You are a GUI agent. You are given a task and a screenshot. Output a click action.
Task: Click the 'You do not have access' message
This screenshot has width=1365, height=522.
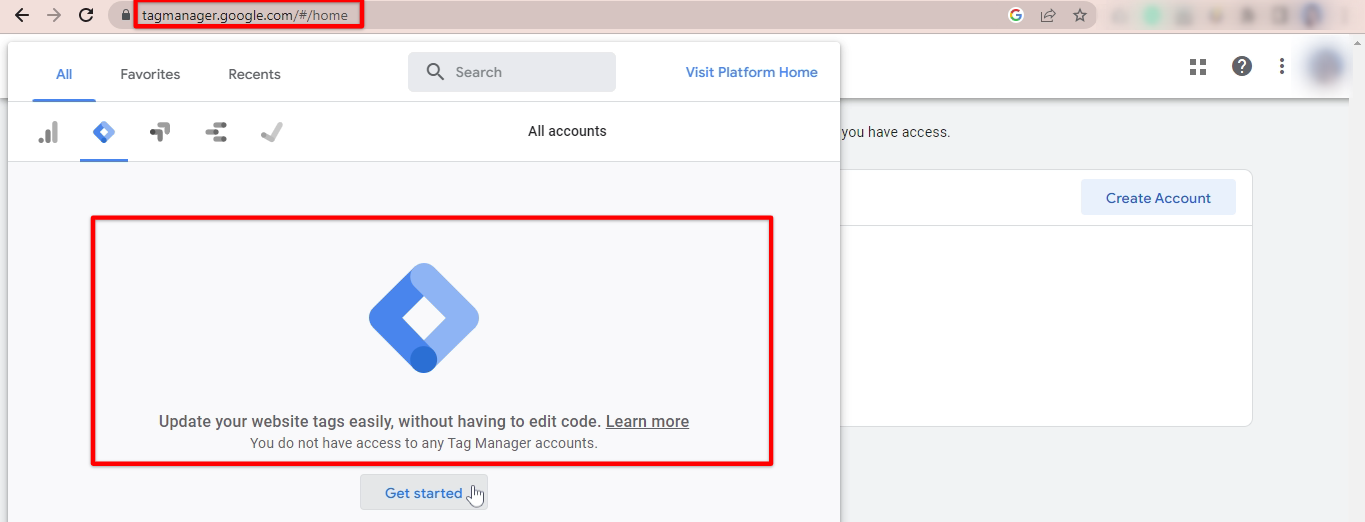coord(424,442)
